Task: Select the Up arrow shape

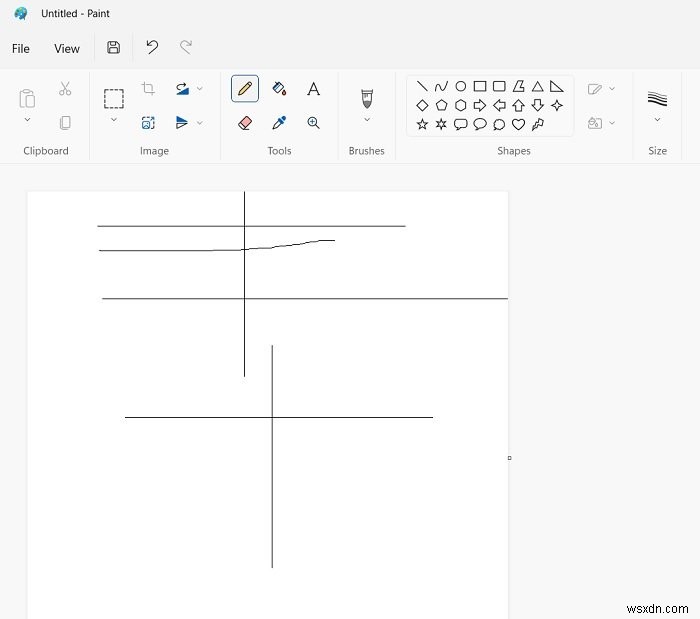Action: tap(518, 105)
